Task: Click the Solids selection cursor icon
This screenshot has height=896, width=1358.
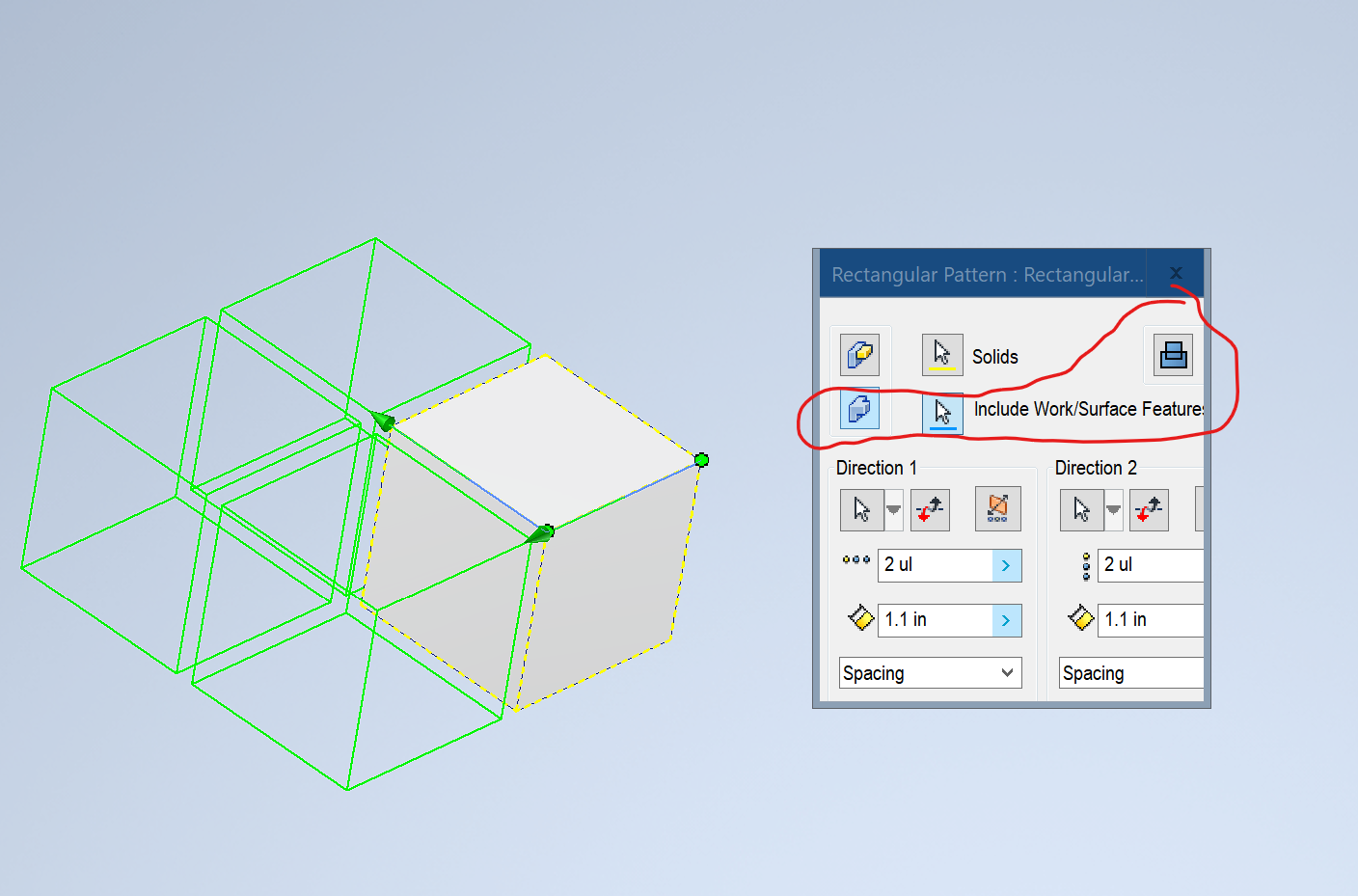Action: (x=941, y=354)
